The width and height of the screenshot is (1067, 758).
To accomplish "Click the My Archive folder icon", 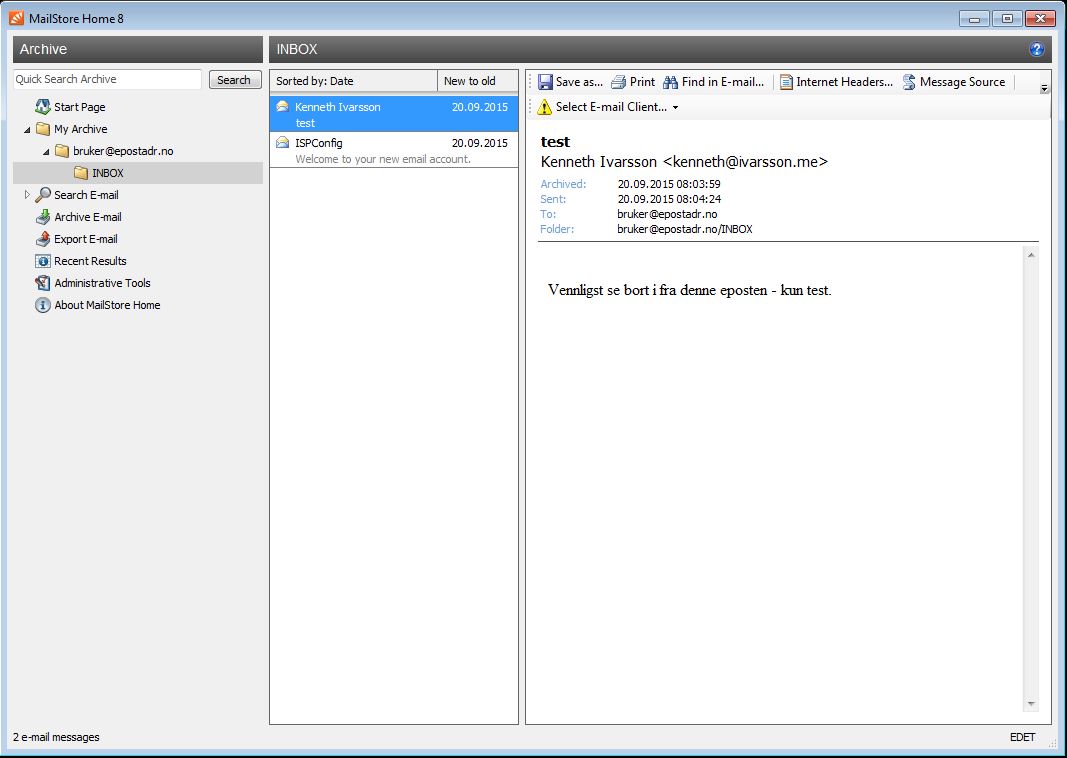I will pos(43,129).
